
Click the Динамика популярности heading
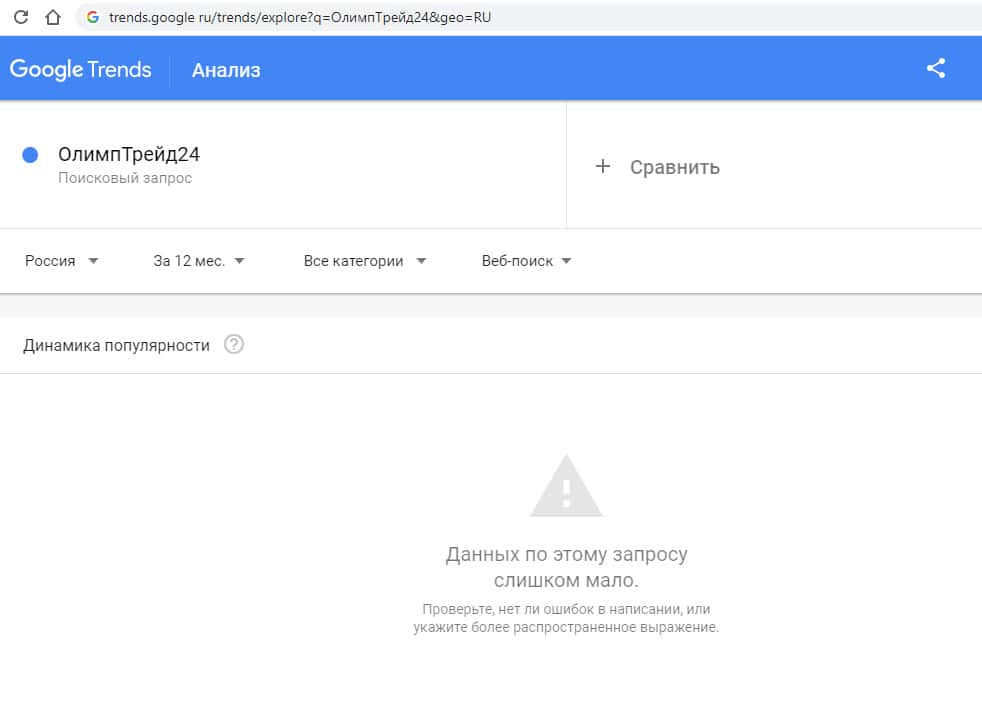pyautogui.click(x=116, y=345)
